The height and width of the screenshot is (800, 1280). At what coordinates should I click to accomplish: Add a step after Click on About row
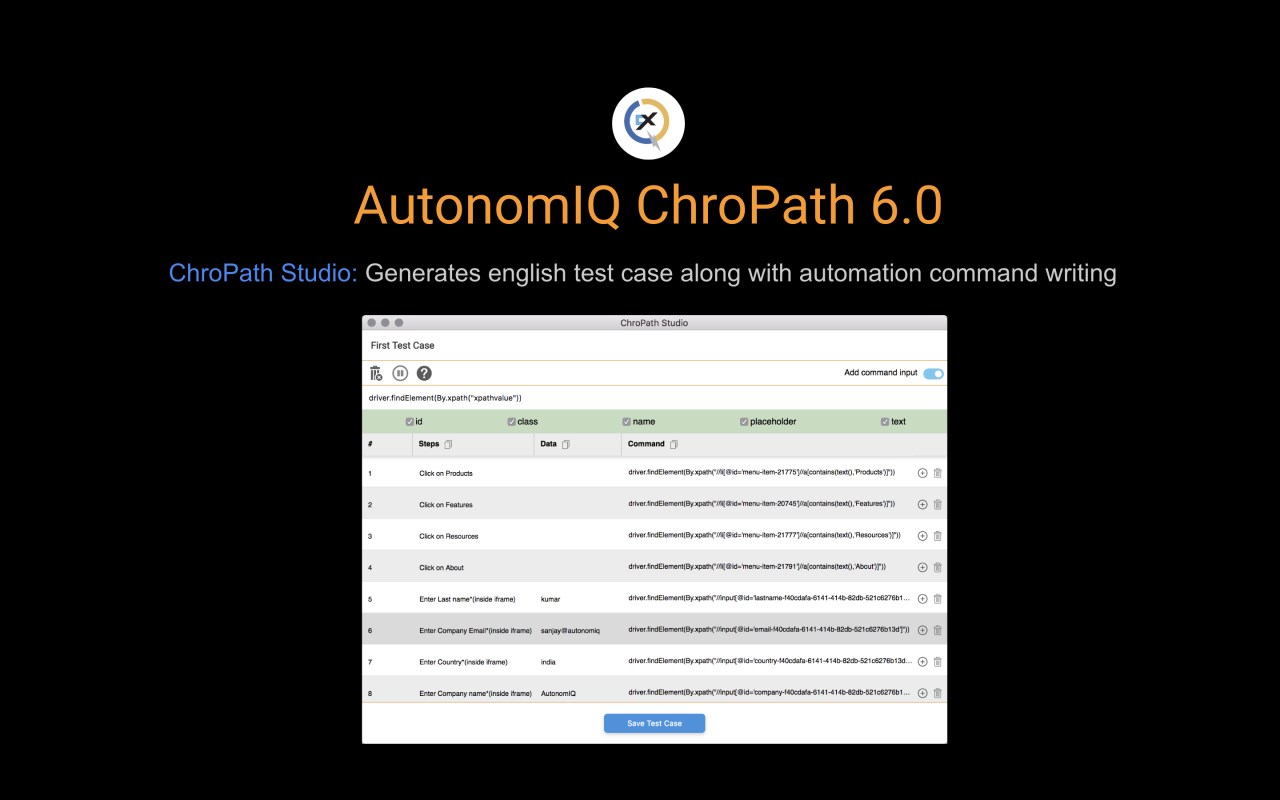(x=922, y=567)
